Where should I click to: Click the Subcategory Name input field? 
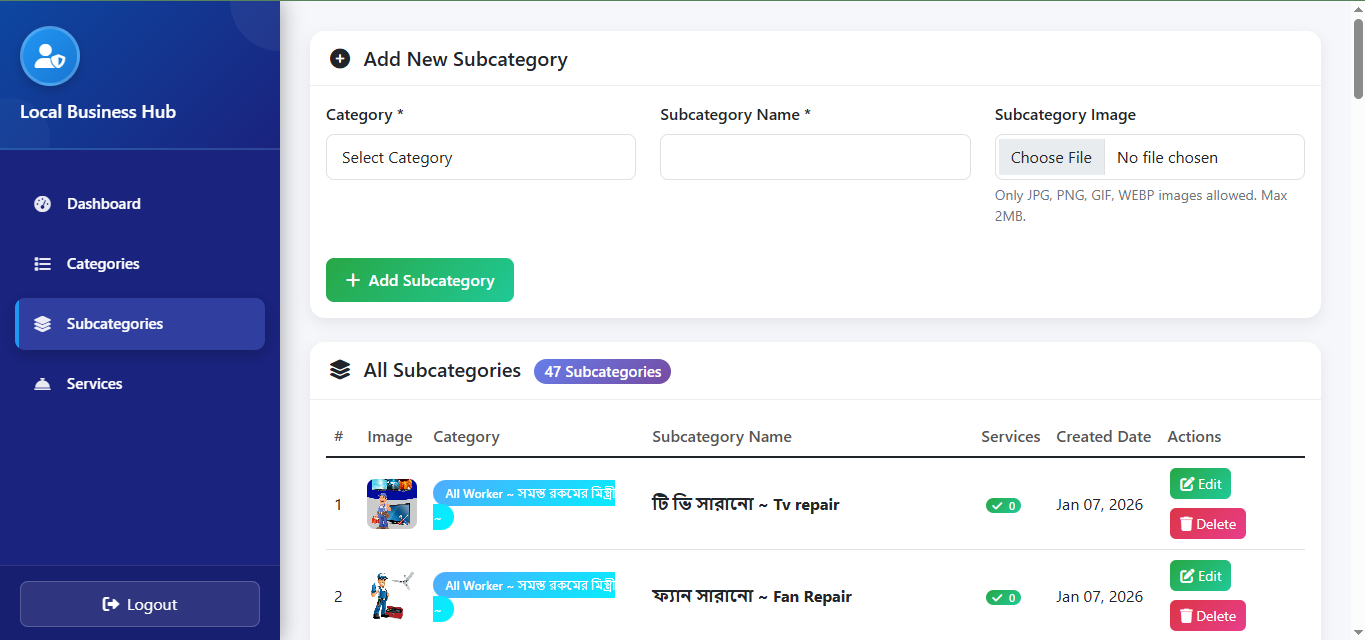(x=815, y=157)
